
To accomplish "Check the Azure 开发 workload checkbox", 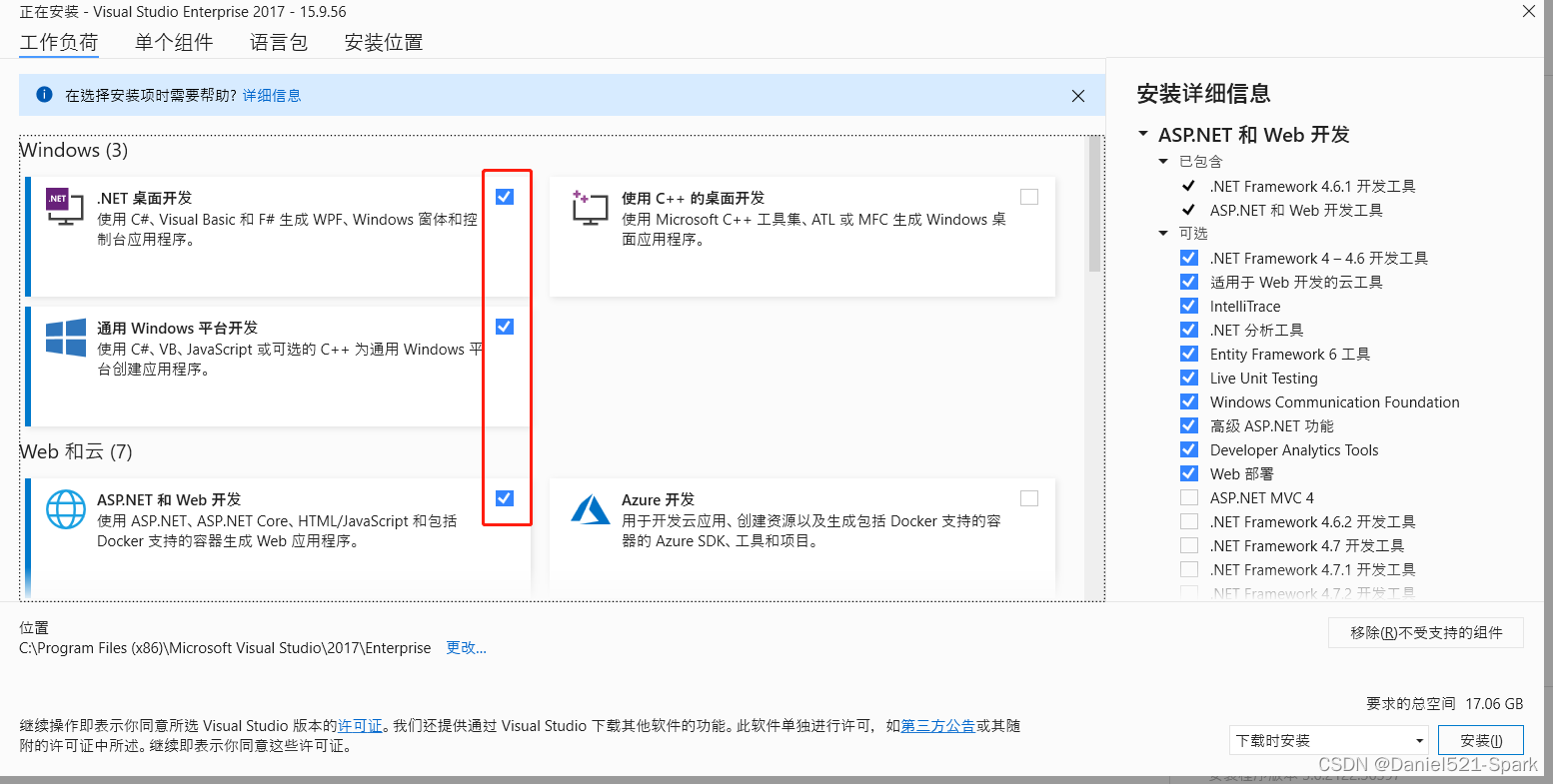I will pos(1029,498).
